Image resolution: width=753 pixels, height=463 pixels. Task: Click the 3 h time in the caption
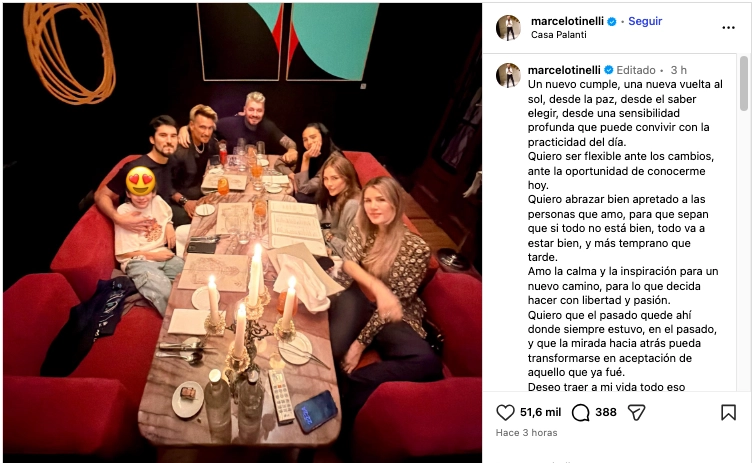[679, 70]
